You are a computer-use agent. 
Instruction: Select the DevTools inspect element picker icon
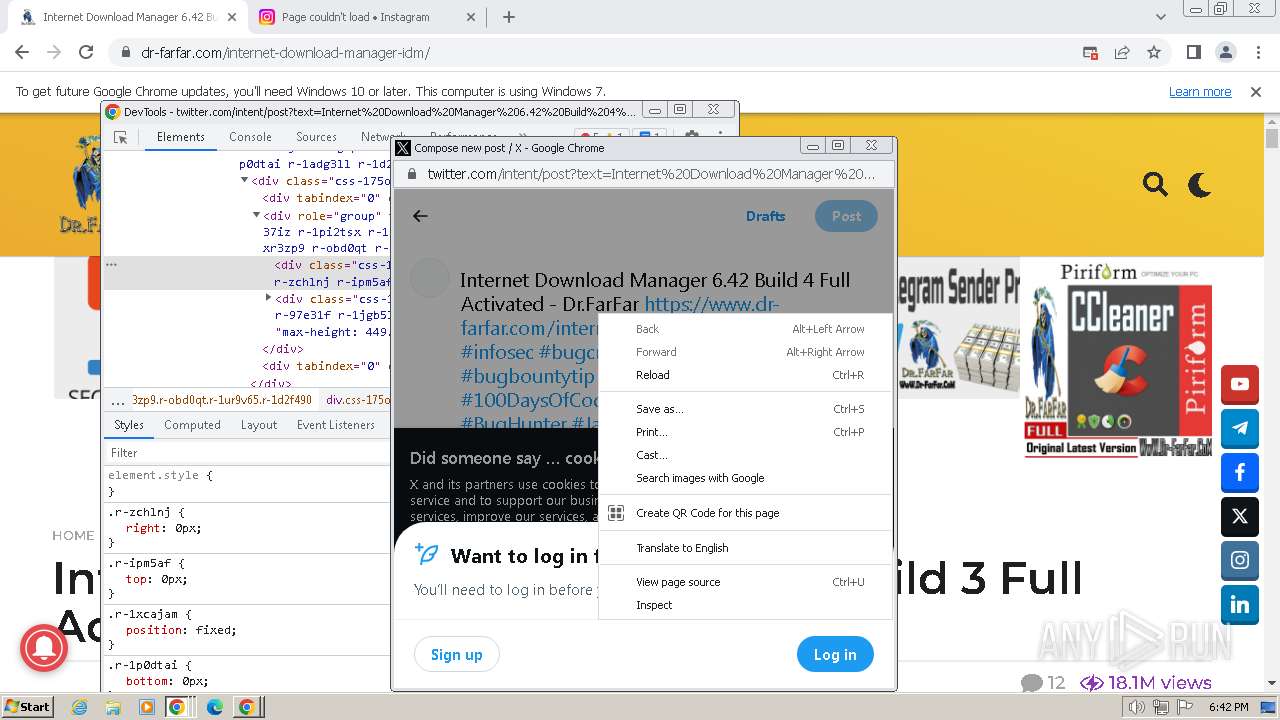click(120, 137)
